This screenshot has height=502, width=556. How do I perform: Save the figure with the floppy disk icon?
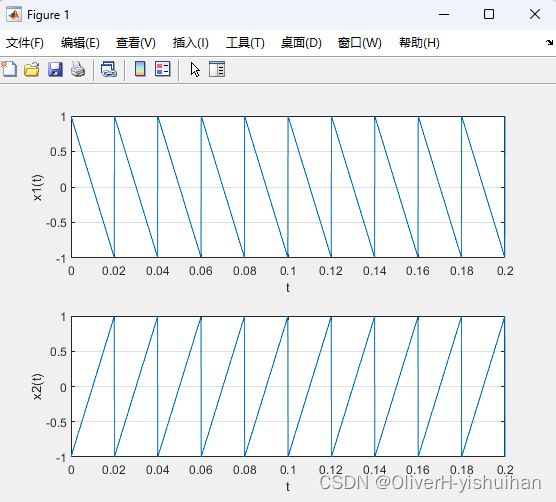coord(55,69)
